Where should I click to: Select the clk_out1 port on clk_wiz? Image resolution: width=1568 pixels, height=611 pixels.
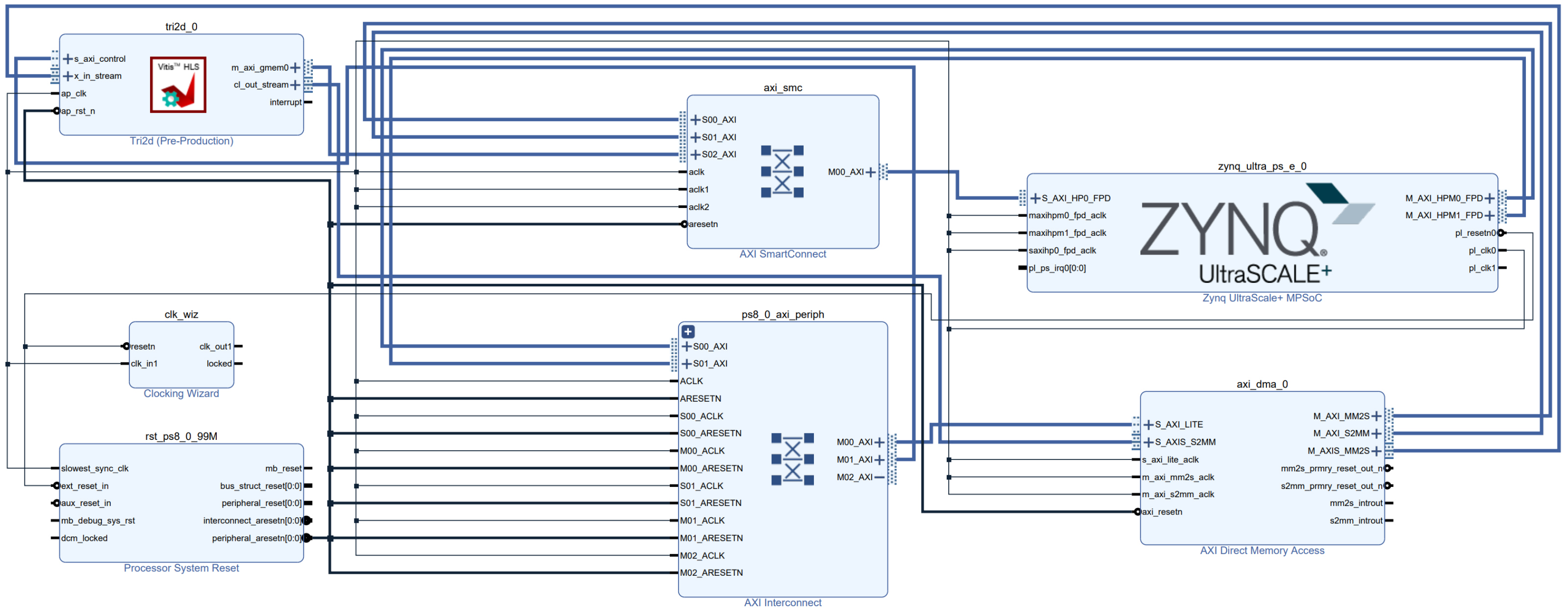pyautogui.click(x=215, y=347)
